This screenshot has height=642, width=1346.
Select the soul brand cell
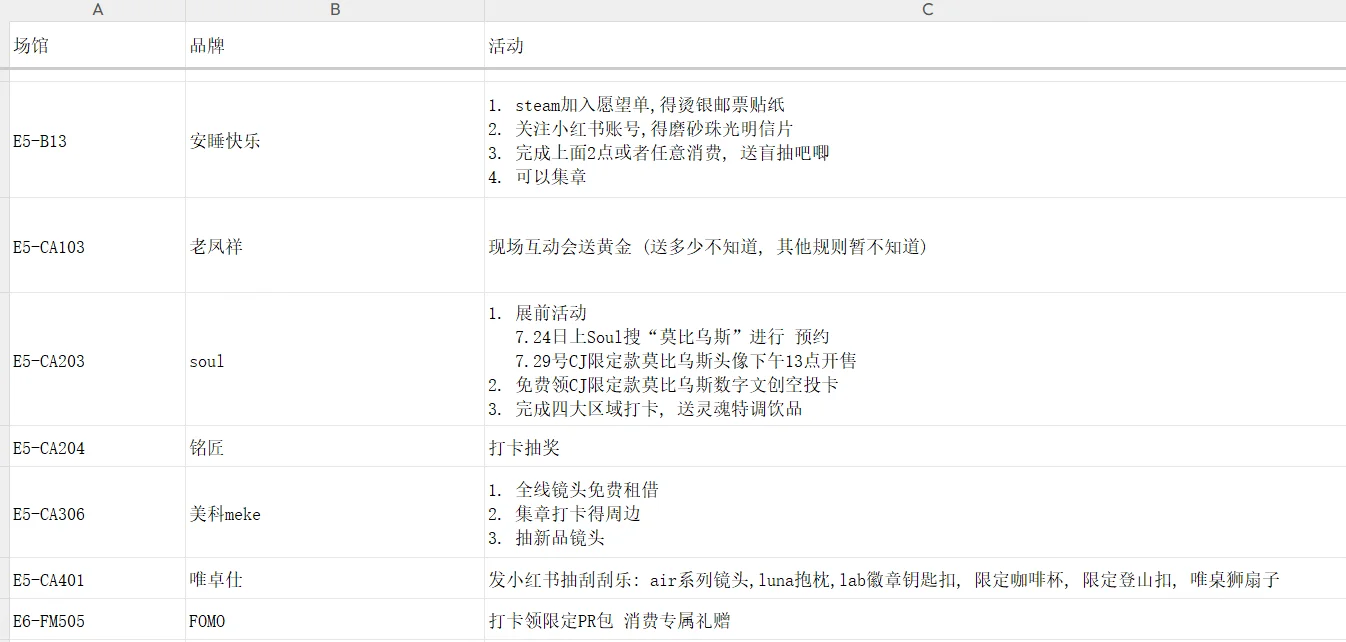click(335, 360)
